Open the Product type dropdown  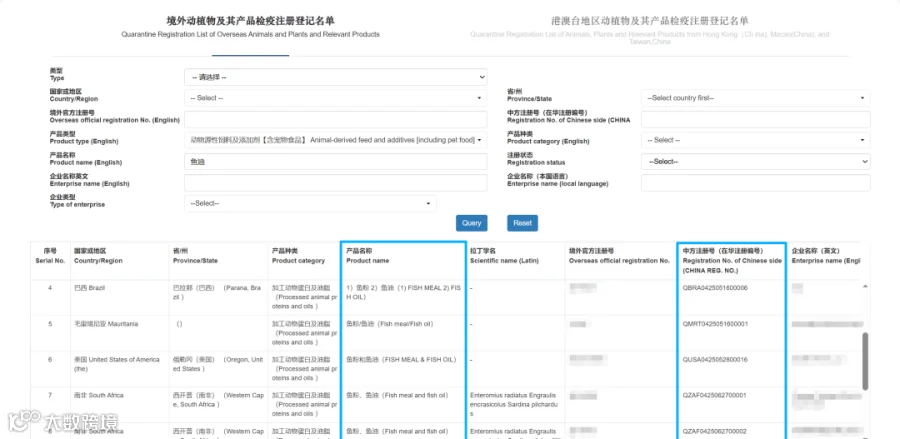point(336,140)
